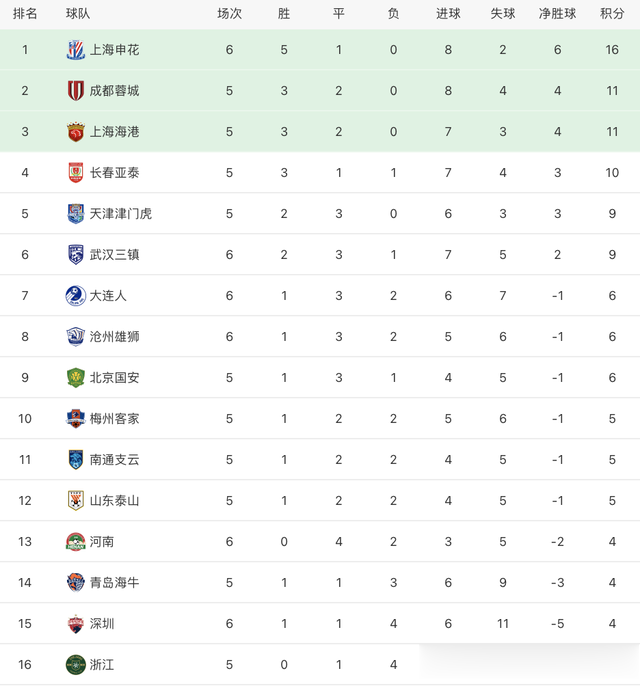Select the 北京国安 green badge
Image resolution: width=640 pixels, height=686 pixels.
(76, 377)
